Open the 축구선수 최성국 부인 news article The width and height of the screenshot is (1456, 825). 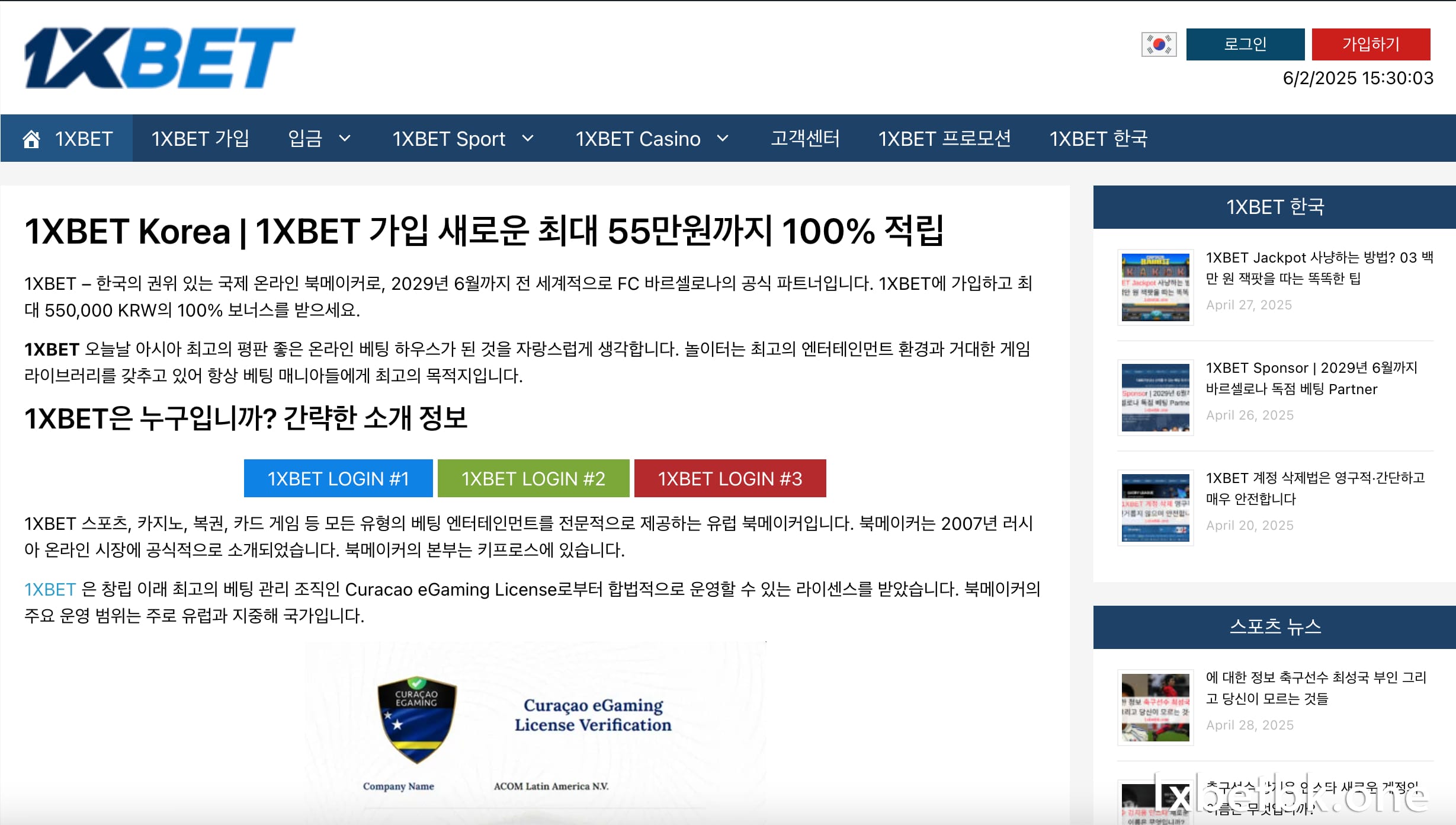tap(1316, 688)
